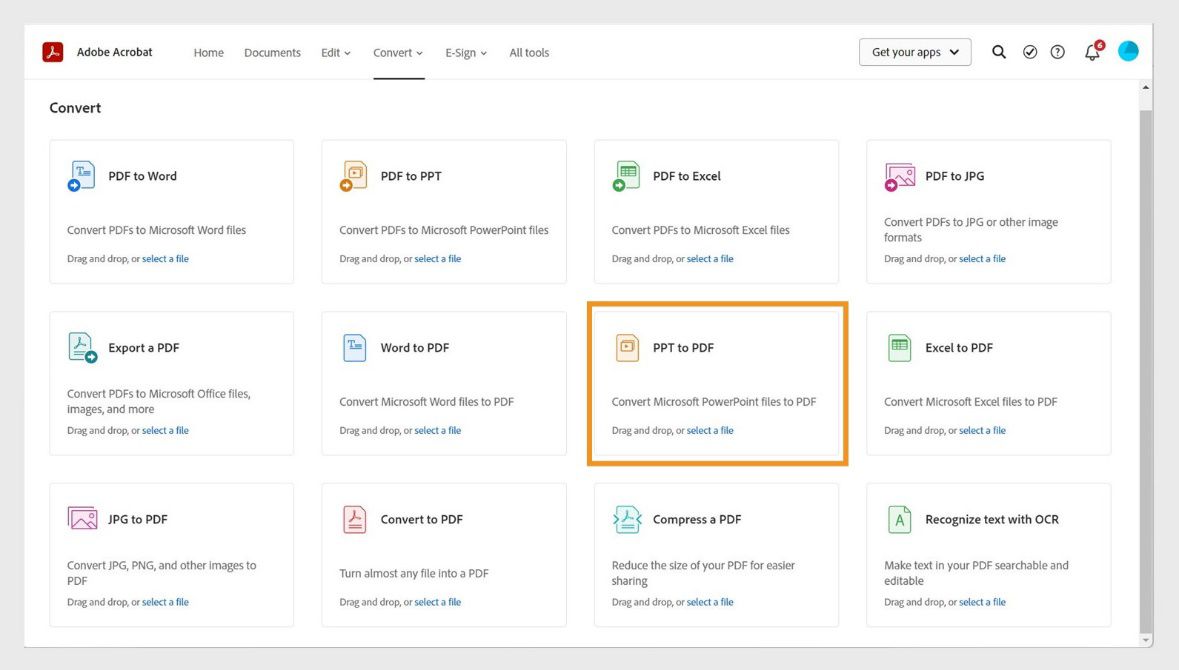Open the Word to PDF tool icon

point(354,346)
